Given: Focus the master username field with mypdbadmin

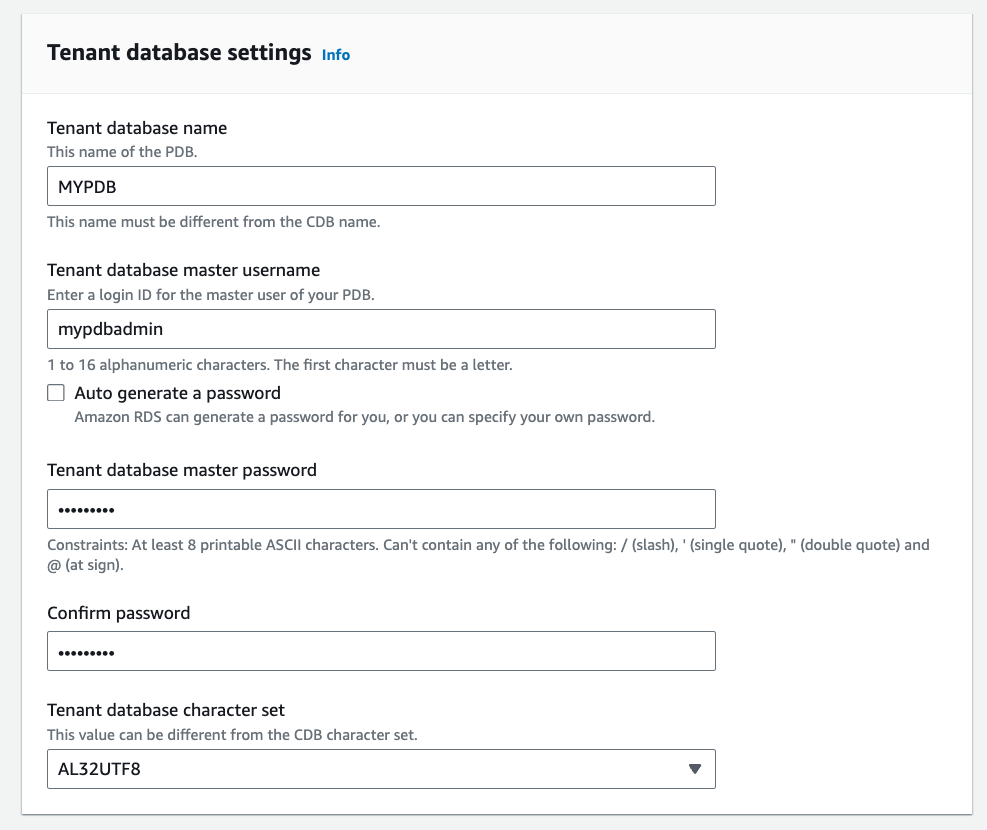Looking at the screenshot, I should coord(381,329).
